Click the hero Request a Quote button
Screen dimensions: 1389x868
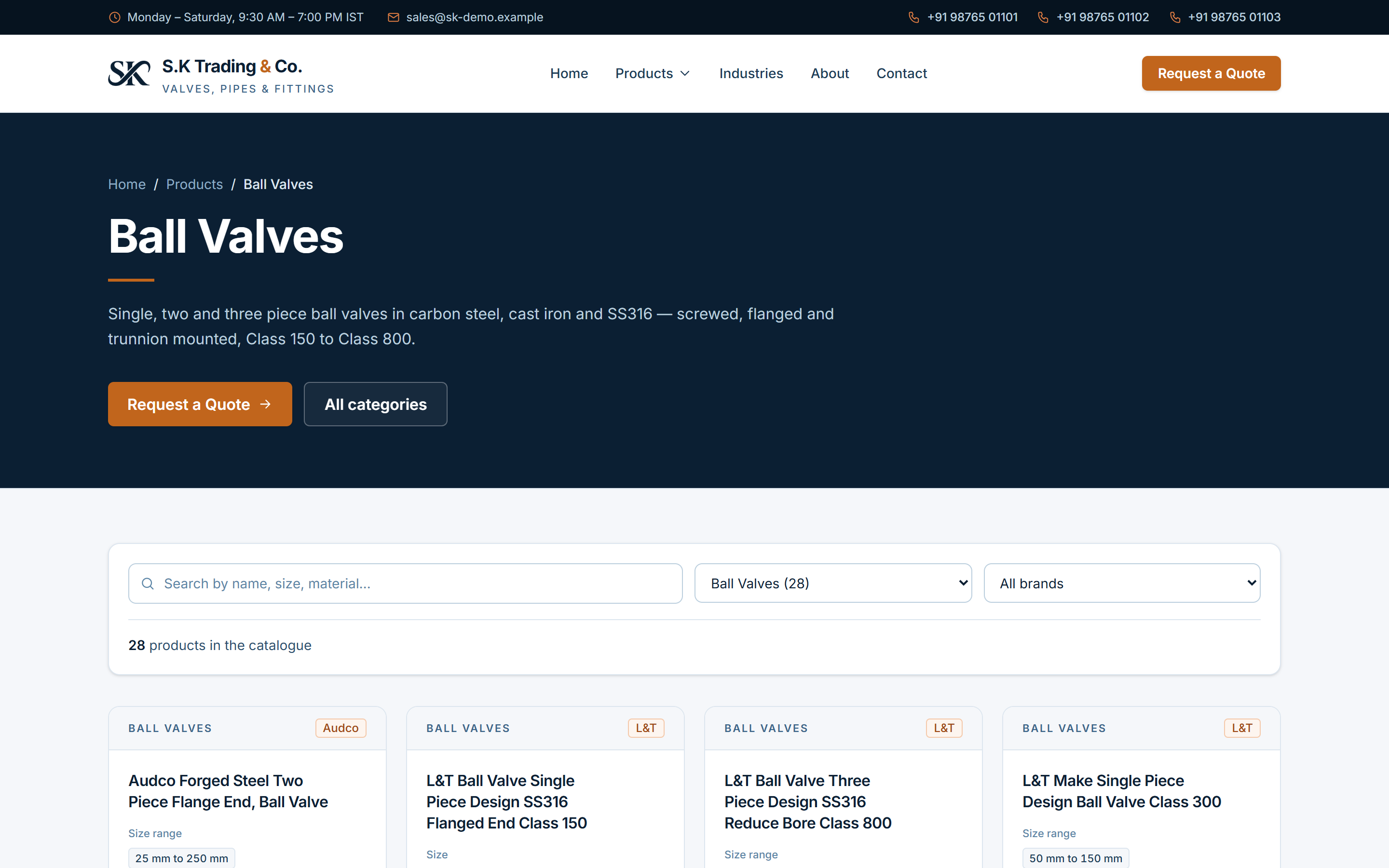point(200,404)
